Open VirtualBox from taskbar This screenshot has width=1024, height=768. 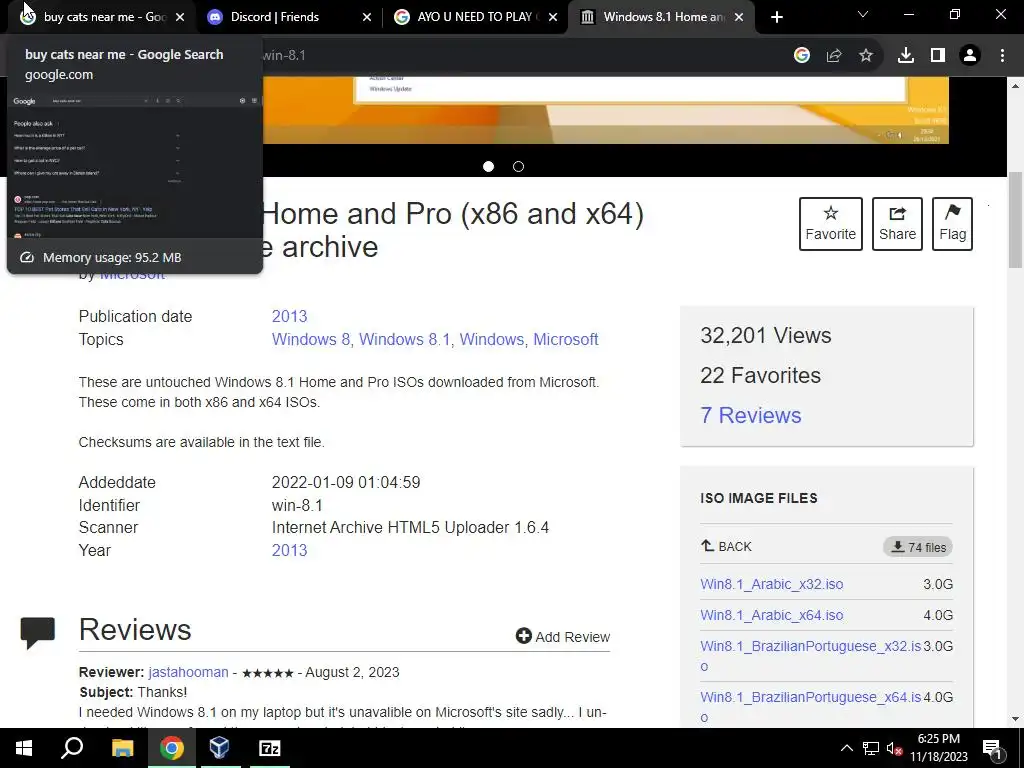click(219, 748)
